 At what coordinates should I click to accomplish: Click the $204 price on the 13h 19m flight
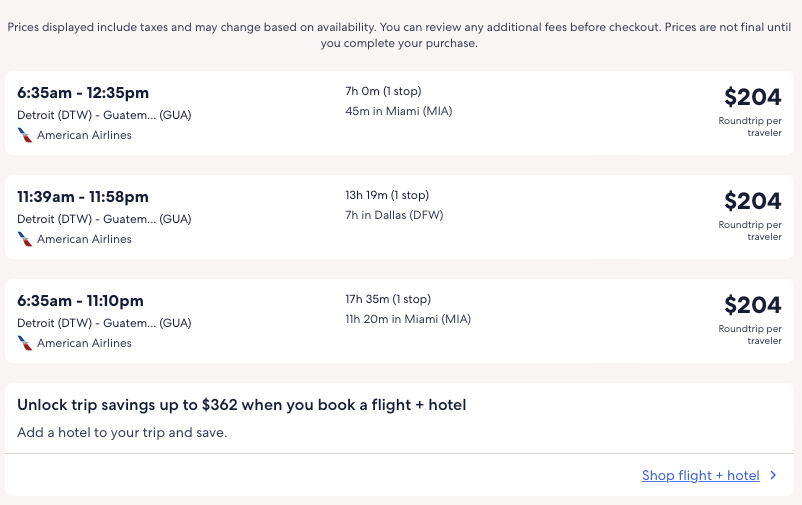[752, 201]
